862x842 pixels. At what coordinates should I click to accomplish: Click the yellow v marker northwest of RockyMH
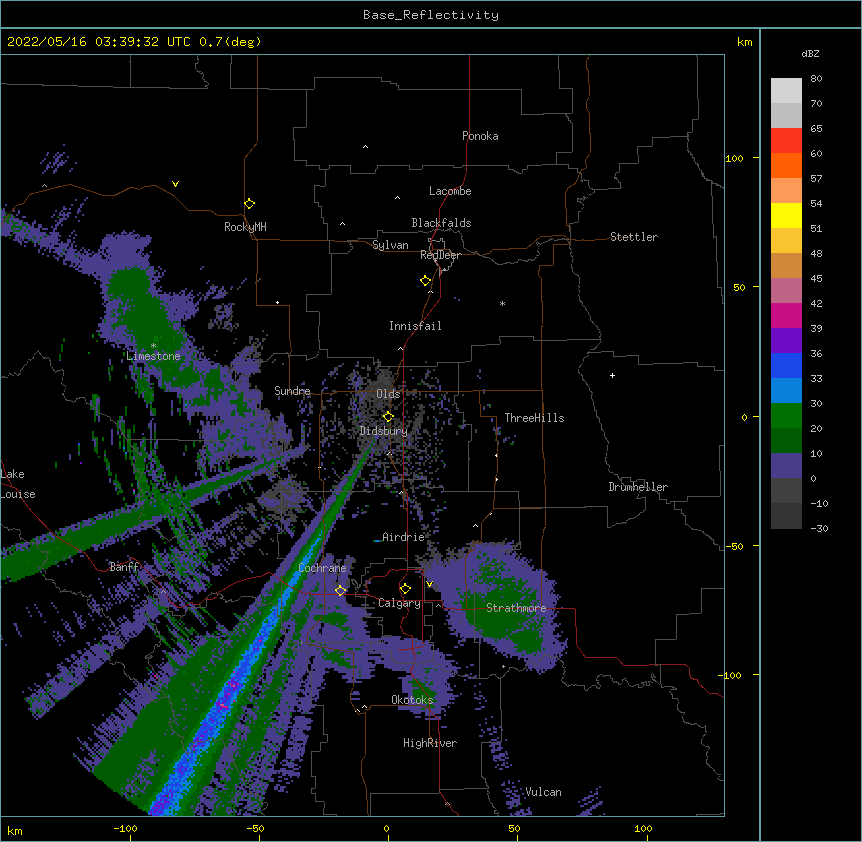point(175,184)
